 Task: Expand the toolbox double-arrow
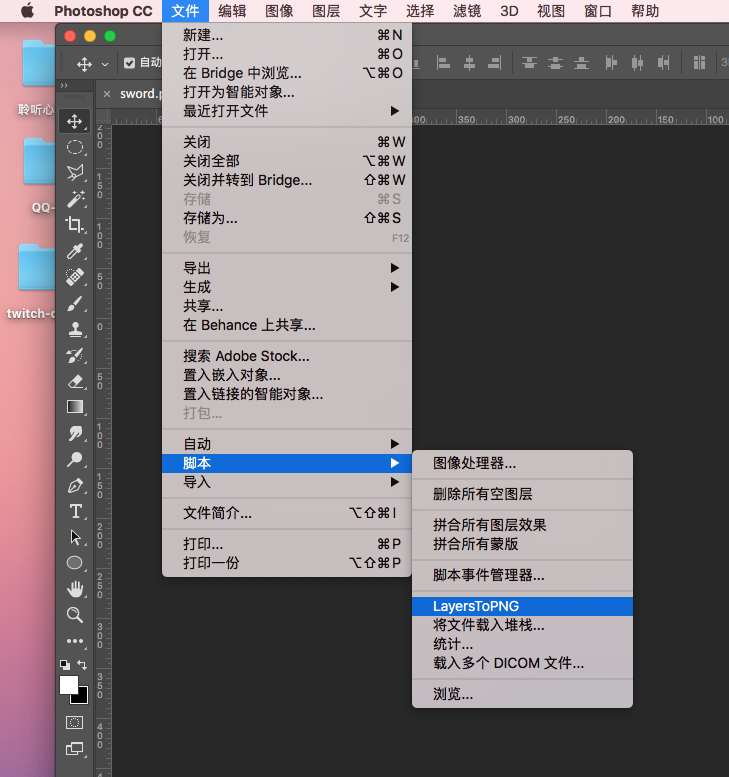(64, 85)
